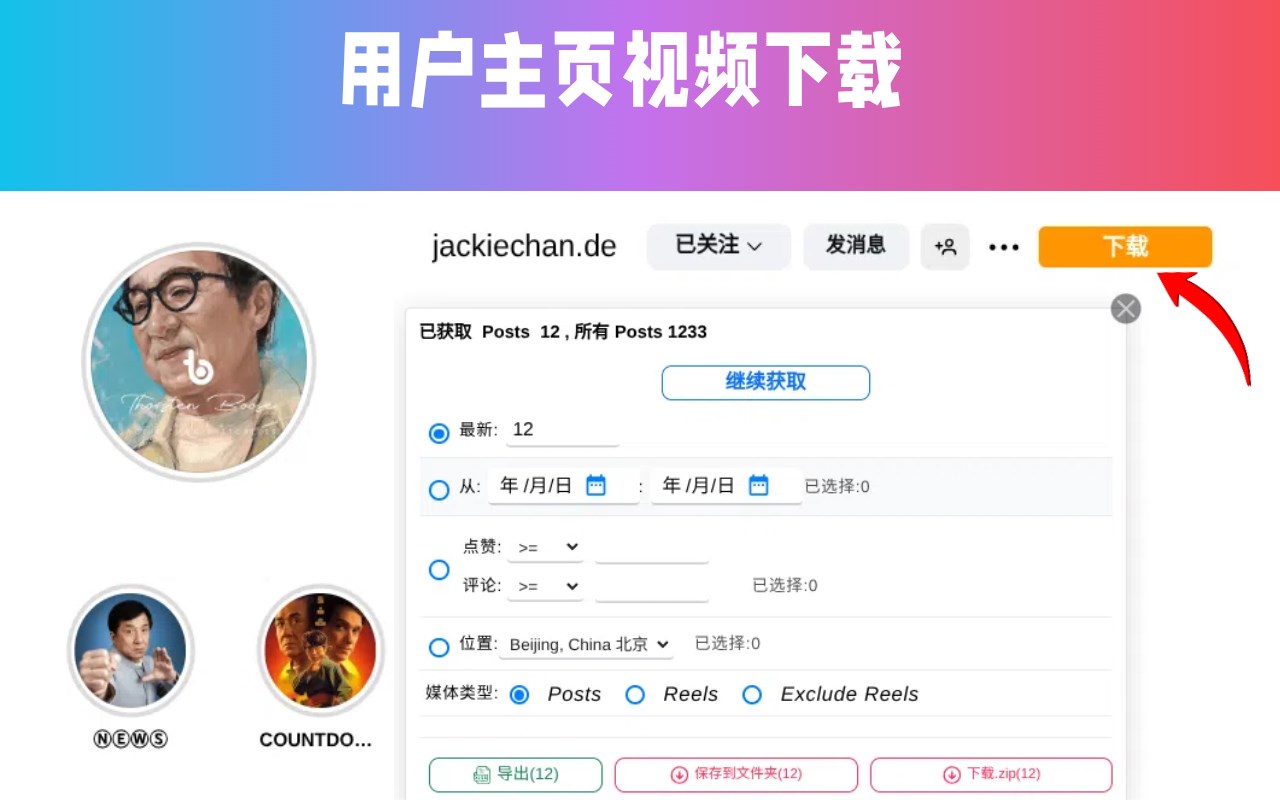1280x800 pixels.
Task: Open the NEWS story highlight
Action: tap(131, 650)
